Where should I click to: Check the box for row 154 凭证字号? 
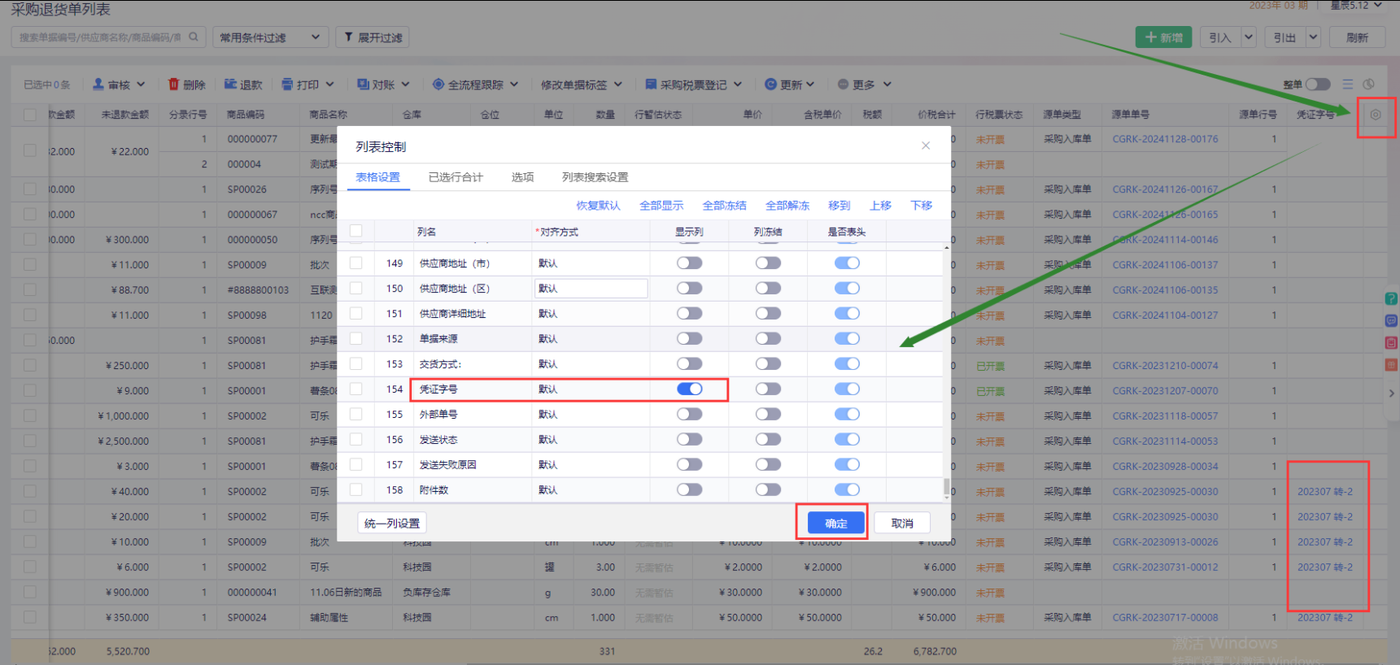pos(356,389)
